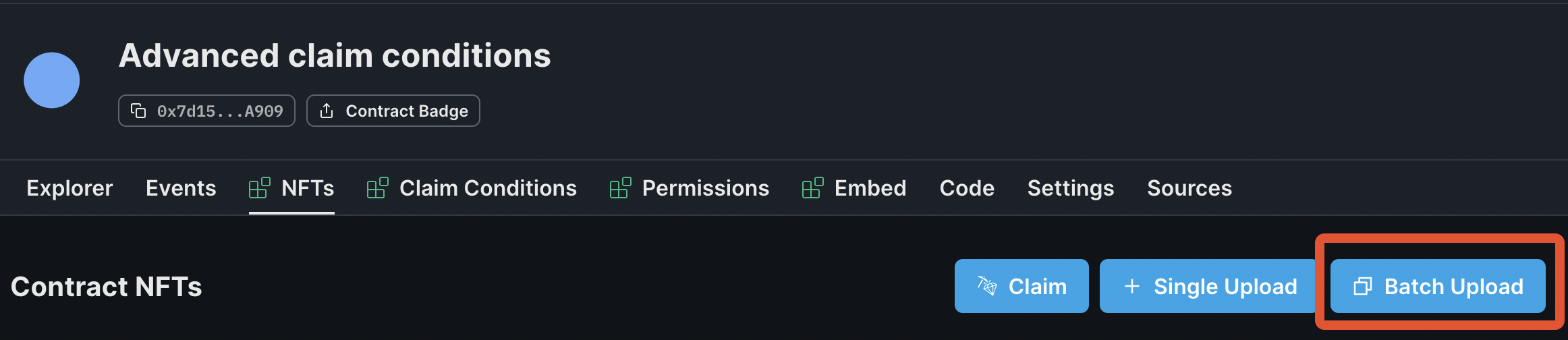This screenshot has width=1568, height=340.
Task: Switch to the Events tab
Action: pyautogui.click(x=181, y=188)
